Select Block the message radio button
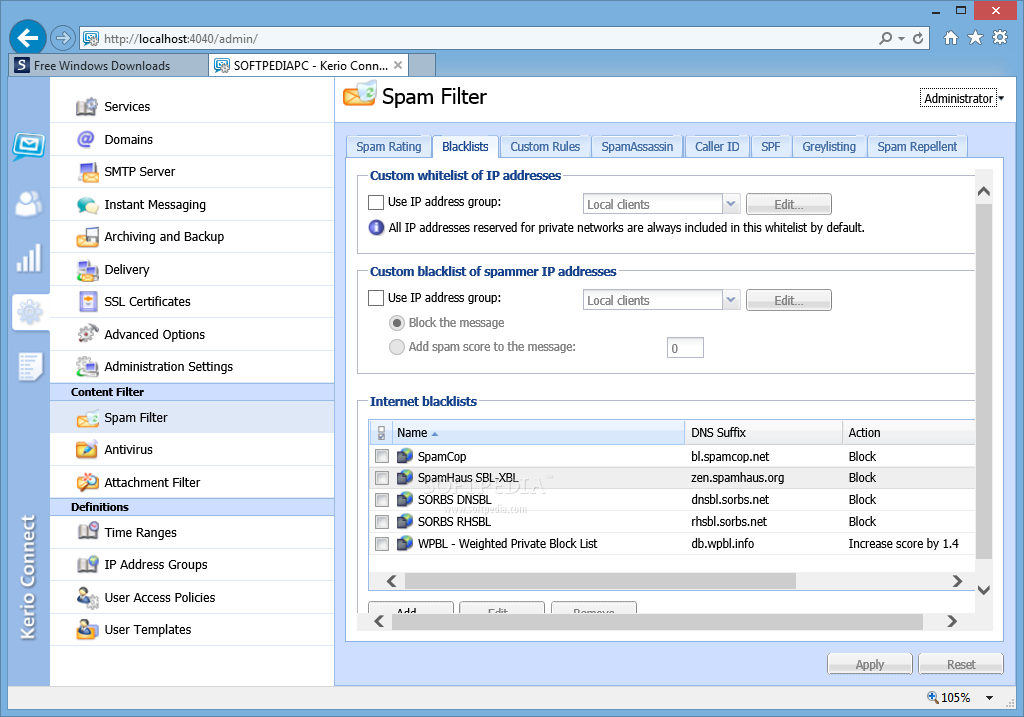Screen dimensions: 1024x717 click(x=396, y=323)
